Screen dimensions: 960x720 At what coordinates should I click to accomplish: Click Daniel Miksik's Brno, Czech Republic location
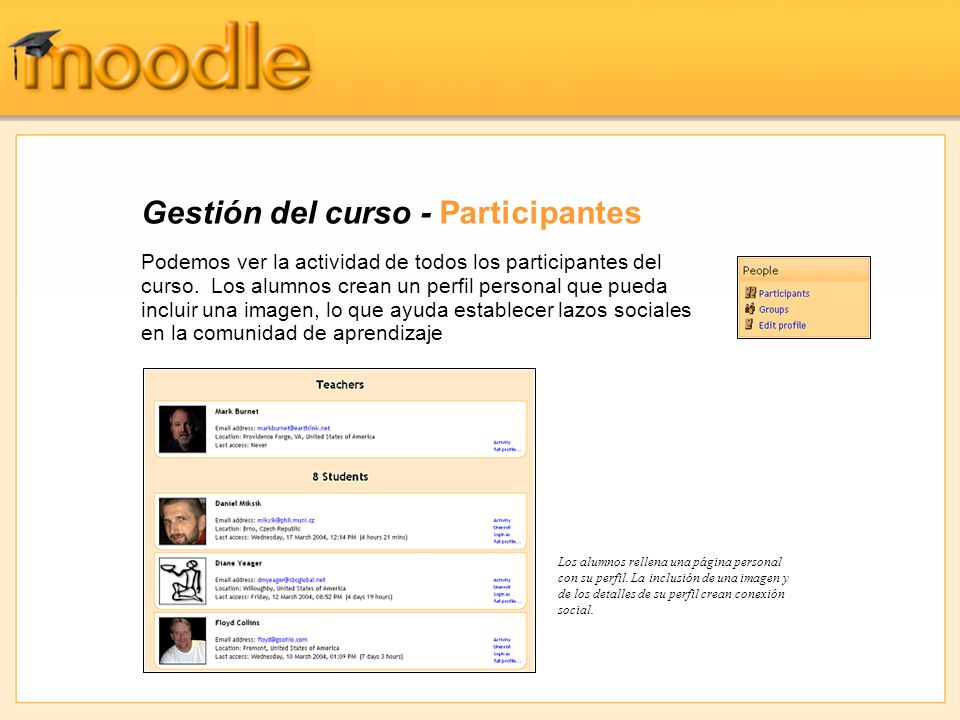[258, 528]
